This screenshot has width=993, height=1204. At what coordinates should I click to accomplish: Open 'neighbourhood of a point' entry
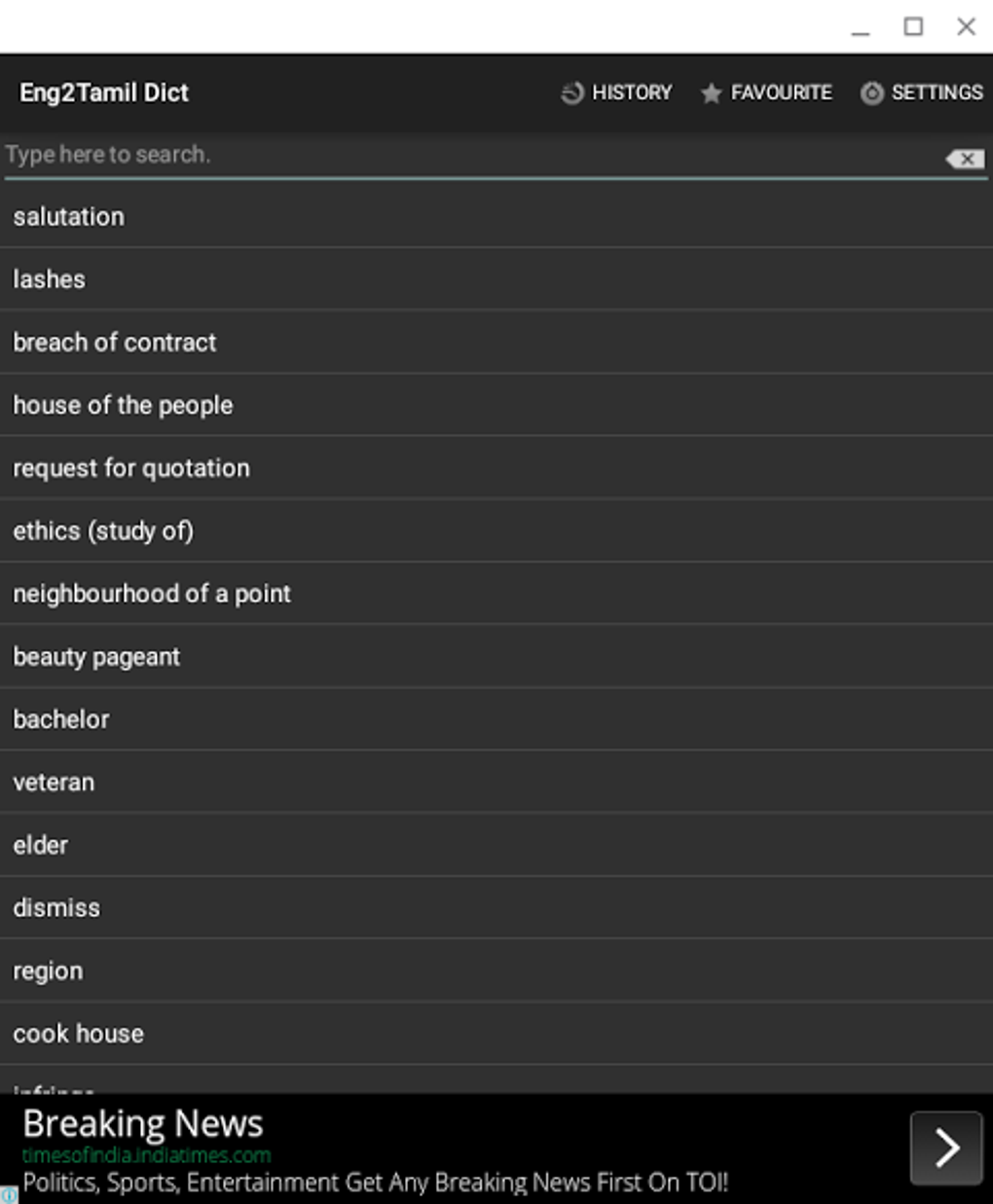click(x=152, y=594)
